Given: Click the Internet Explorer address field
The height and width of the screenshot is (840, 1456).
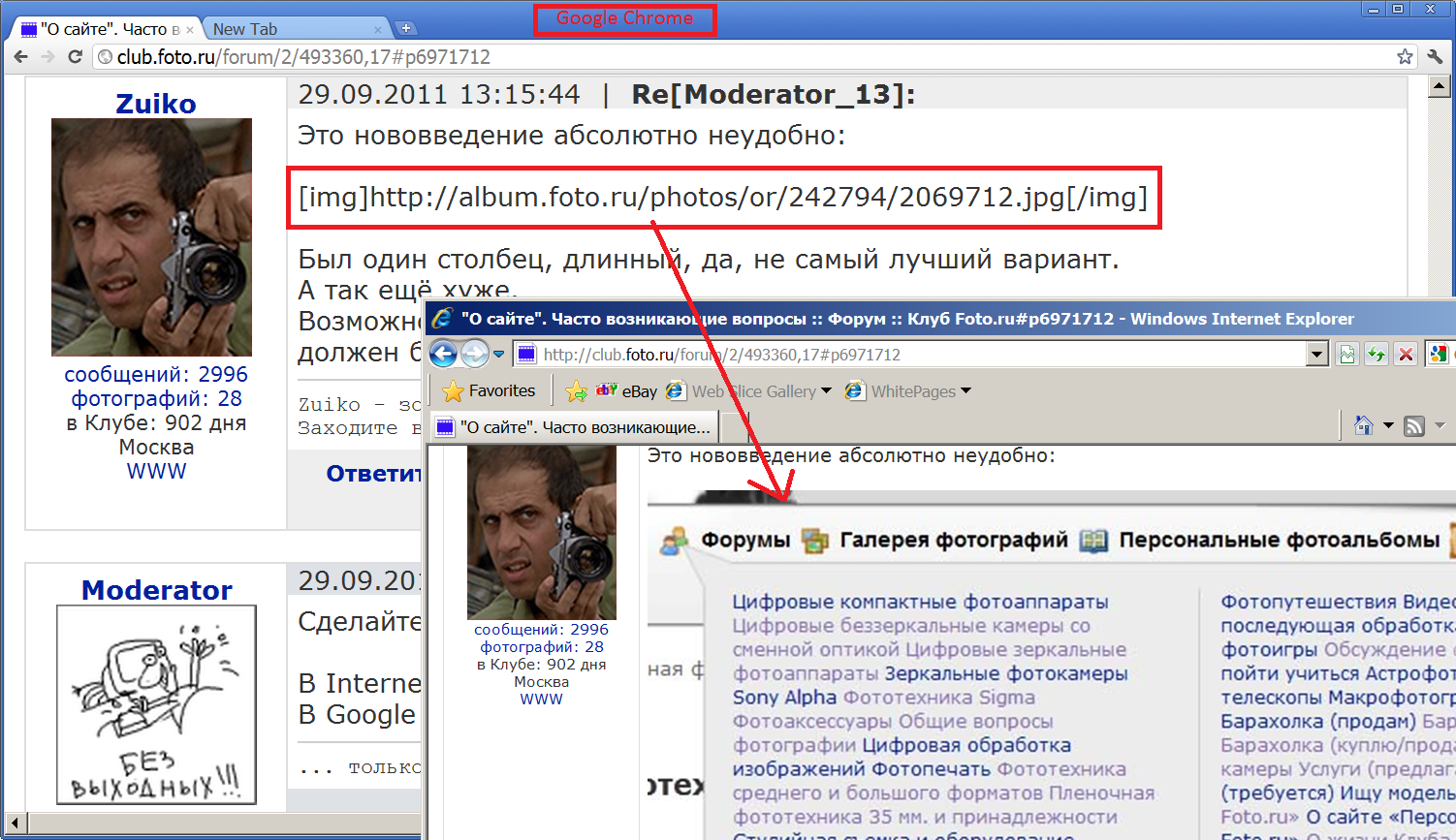Looking at the screenshot, I should 909,355.
